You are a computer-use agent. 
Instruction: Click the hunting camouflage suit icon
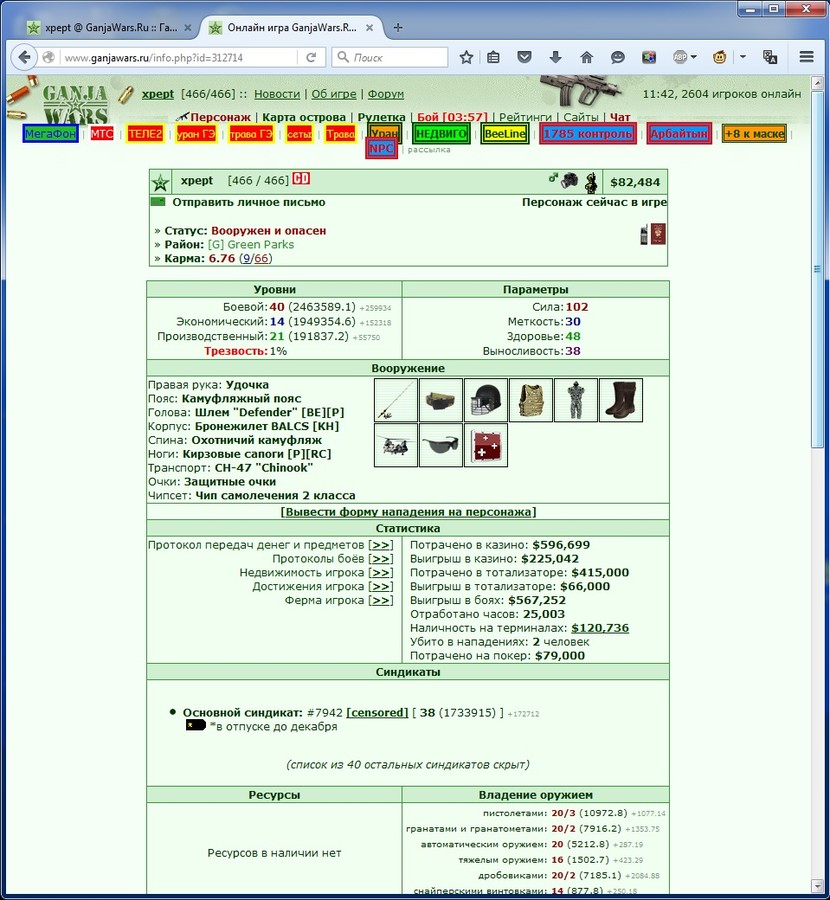click(576, 400)
